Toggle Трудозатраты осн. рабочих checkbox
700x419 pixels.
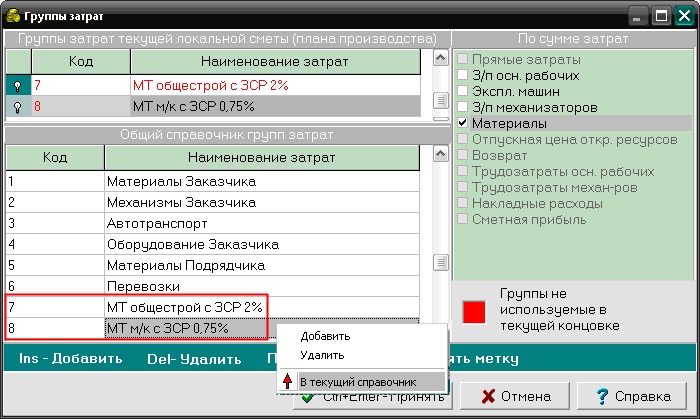[462, 171]
